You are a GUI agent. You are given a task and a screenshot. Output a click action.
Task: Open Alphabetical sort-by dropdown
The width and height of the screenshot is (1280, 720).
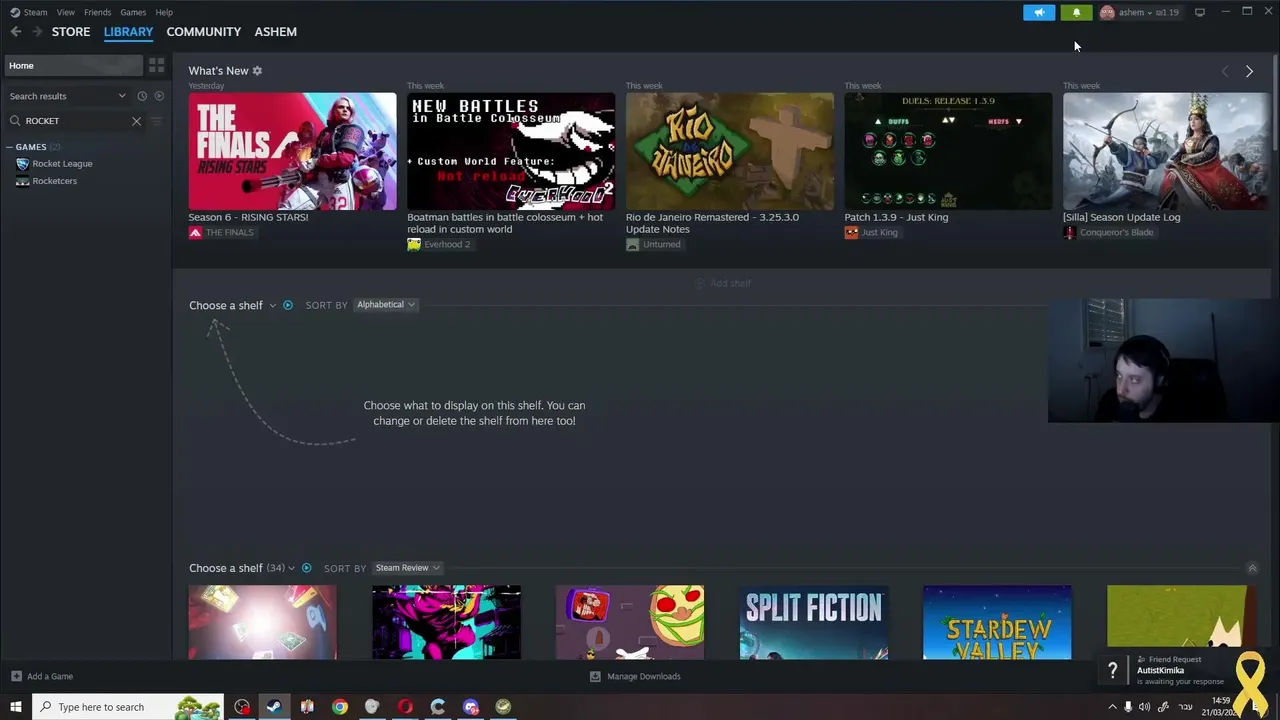click(x=386, y=305)
